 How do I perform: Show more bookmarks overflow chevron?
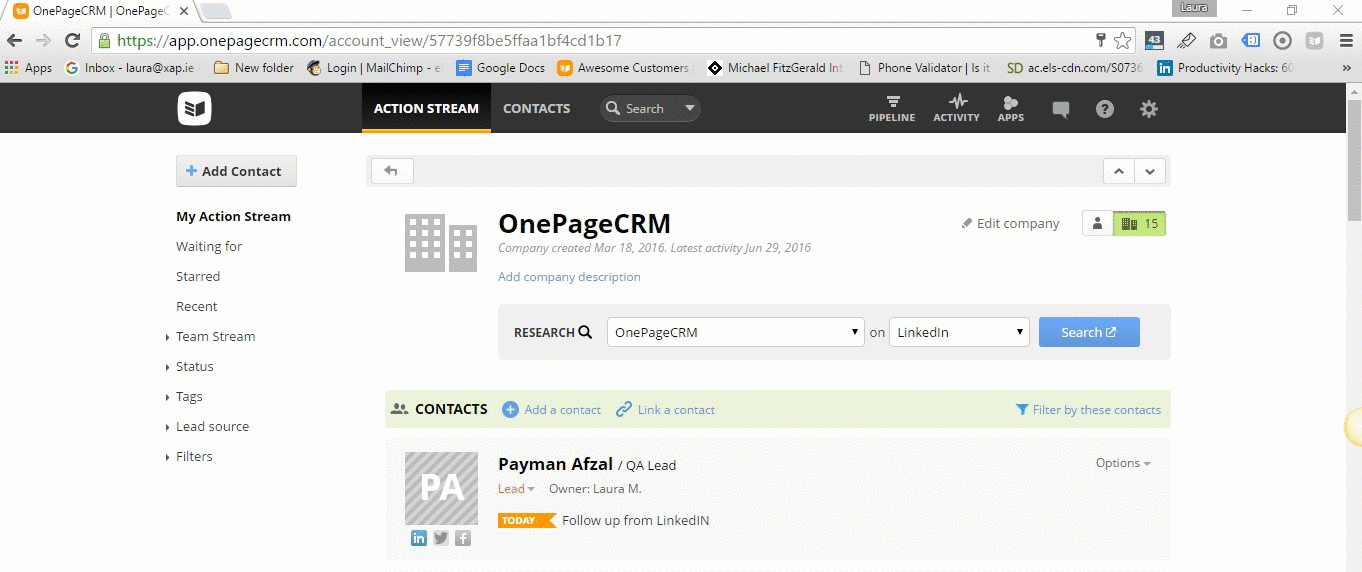click(x=1346, y=68)
